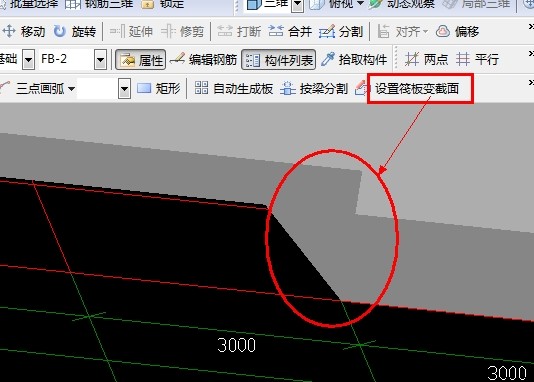Activate the 打断 break tool
The height and width of the screenshot is (382, 534).
[239, 32]
